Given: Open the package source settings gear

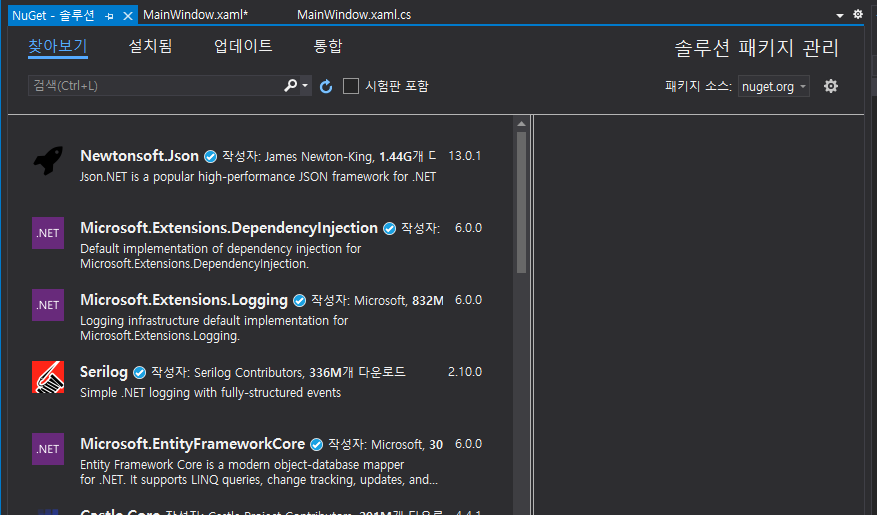Looking at the screenshot, I should coord(831,86).
